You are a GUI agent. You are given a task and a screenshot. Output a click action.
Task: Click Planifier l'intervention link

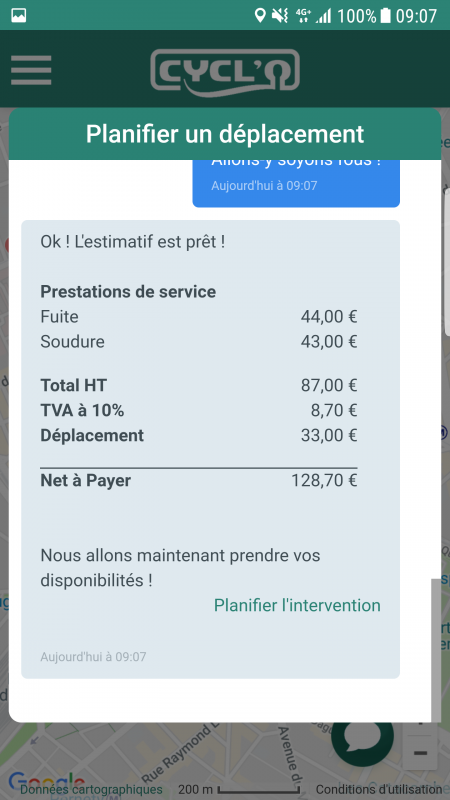tap(297, 605)
